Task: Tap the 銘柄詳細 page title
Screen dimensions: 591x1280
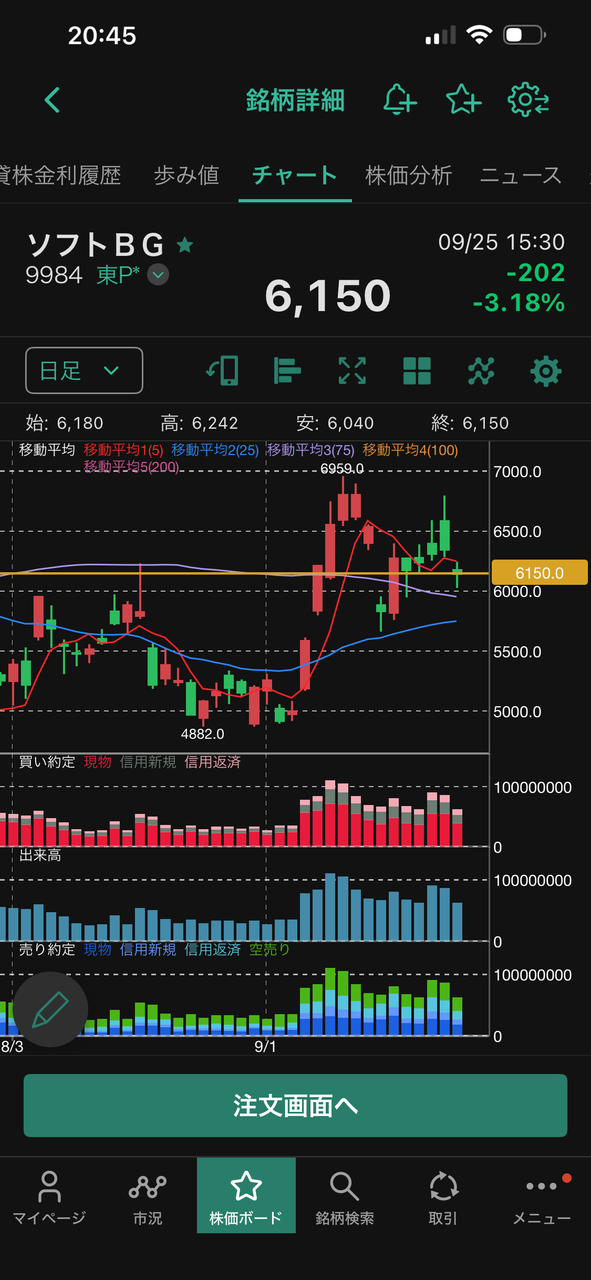Action: [x=295, y=100]
